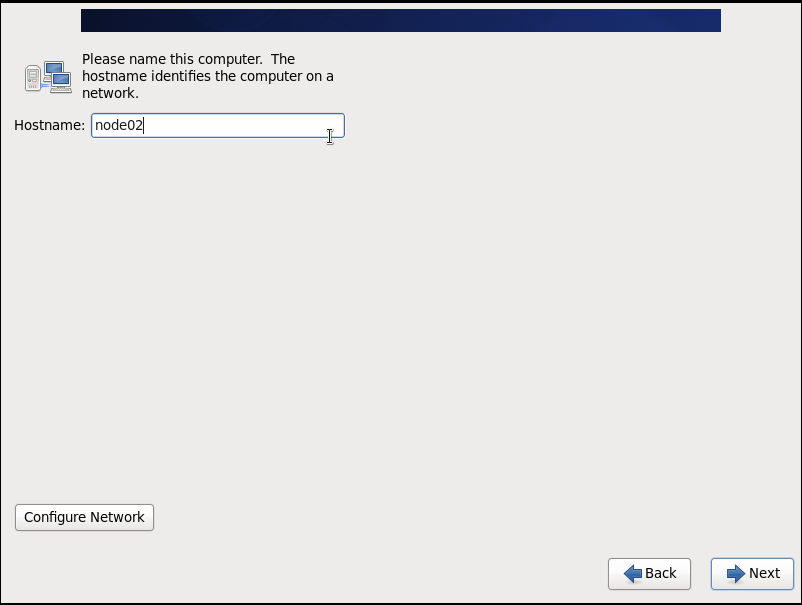The height and width of the screenshot is (605, 802).
Task: Click the server tower in the hostname graphic
Action: coord(33,78)
